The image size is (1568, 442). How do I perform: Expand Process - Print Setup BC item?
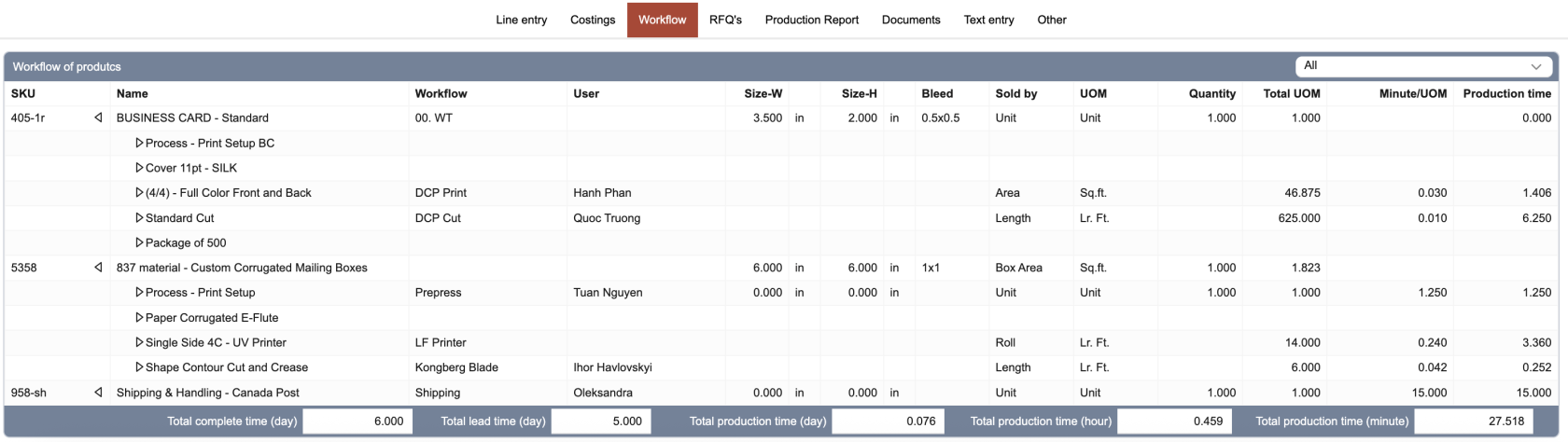(x=139, y=144)
